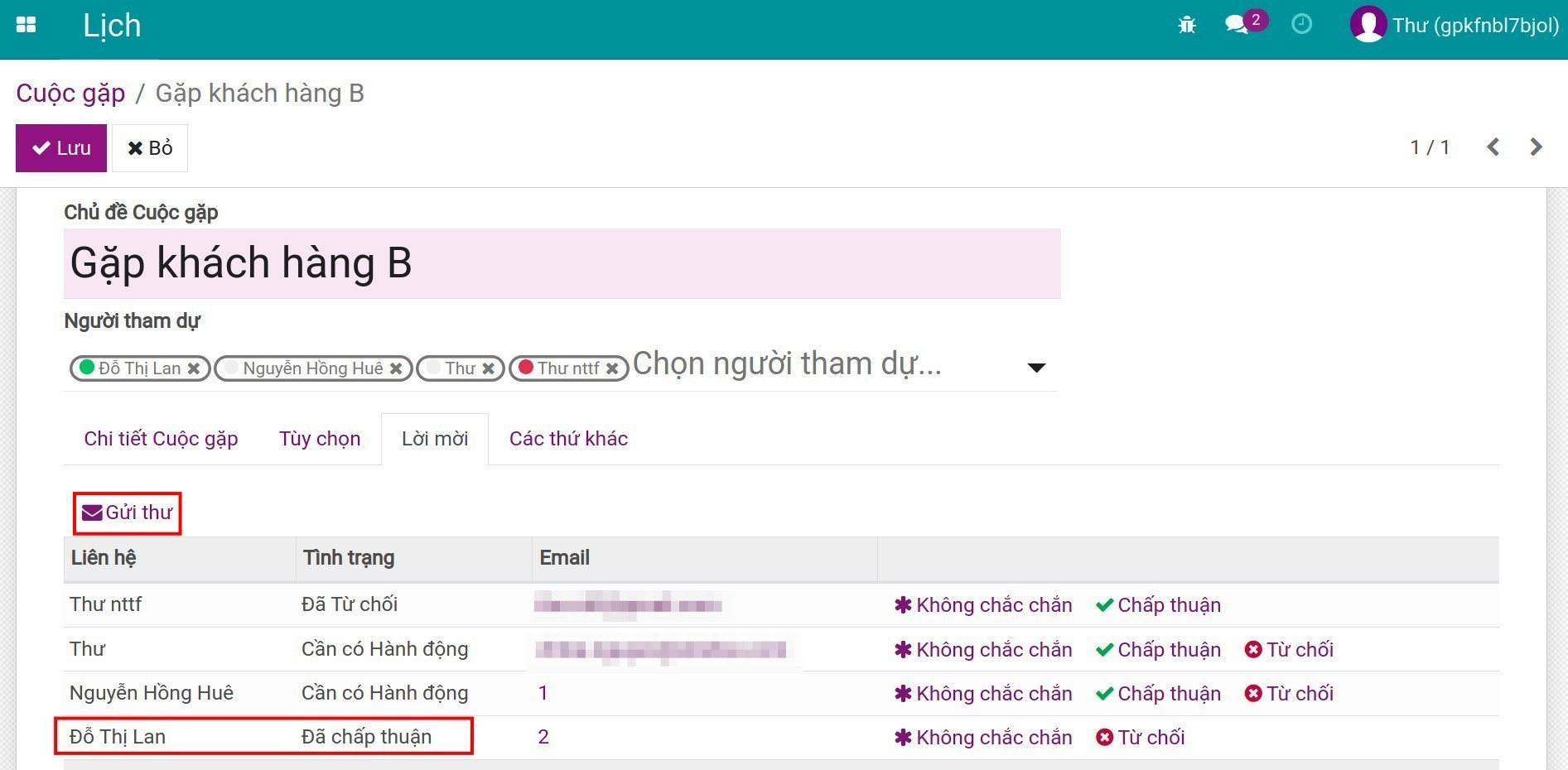Remove Nguyễn Hồng Huê from attendees
1568x770 pixels.
pos(396,368)
